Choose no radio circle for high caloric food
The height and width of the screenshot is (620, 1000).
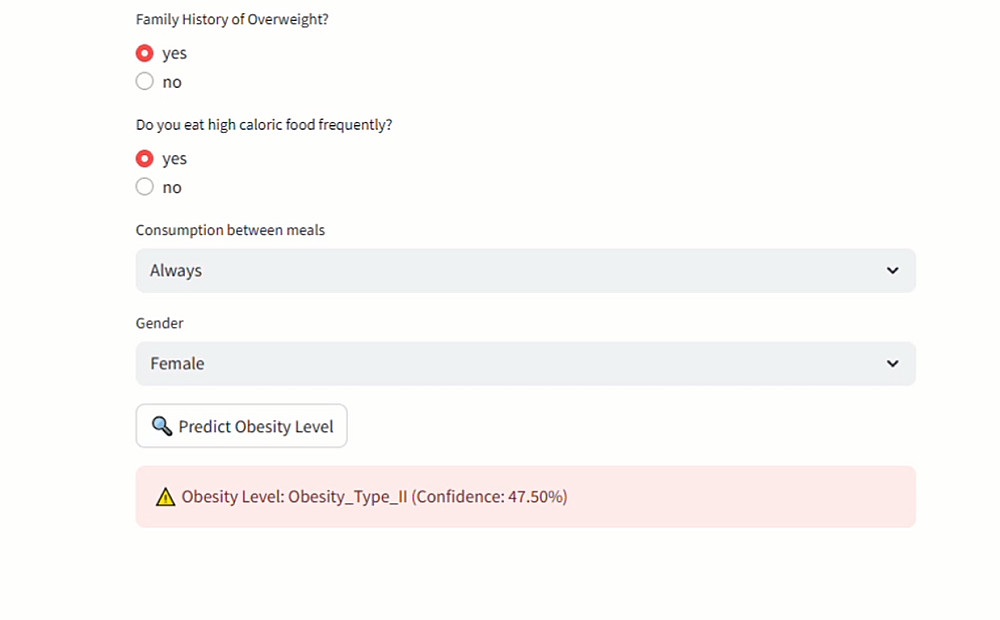pyautogui.click(x=145, y=187)
